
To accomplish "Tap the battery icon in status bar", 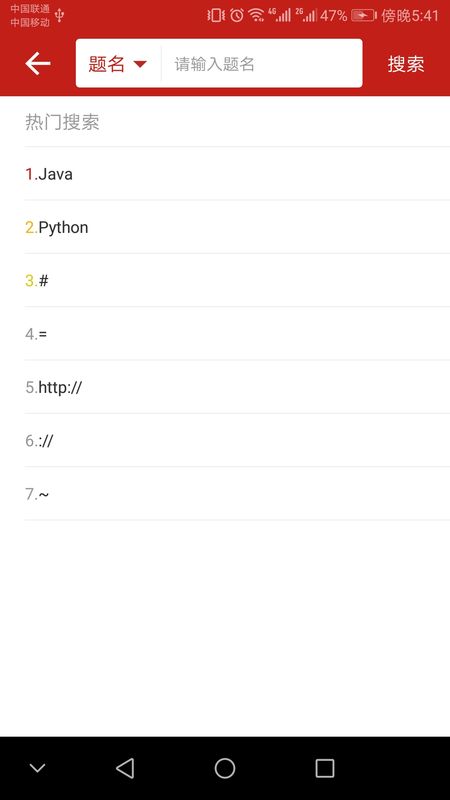I will coord(364,16).
